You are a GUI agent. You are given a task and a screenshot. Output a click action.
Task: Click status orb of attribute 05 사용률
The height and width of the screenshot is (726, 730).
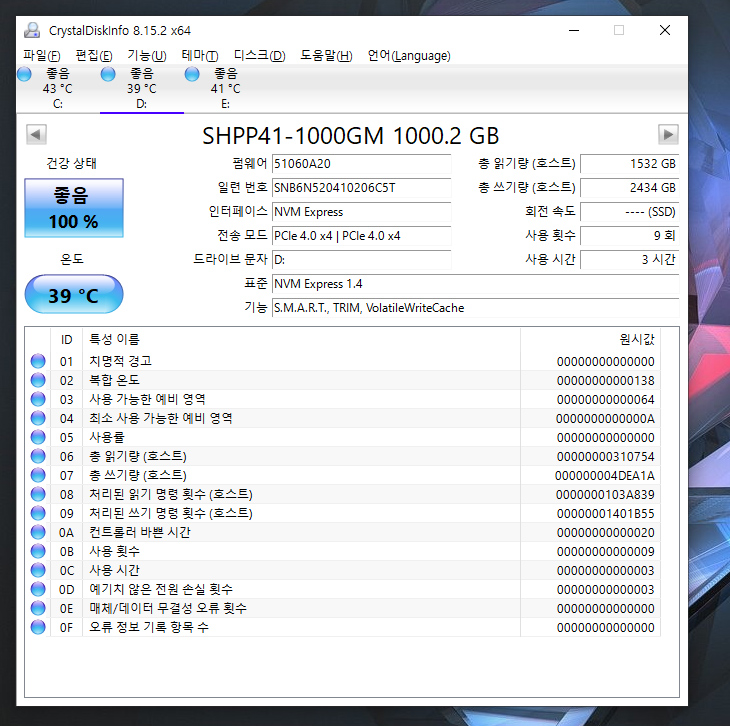(38, 437)
